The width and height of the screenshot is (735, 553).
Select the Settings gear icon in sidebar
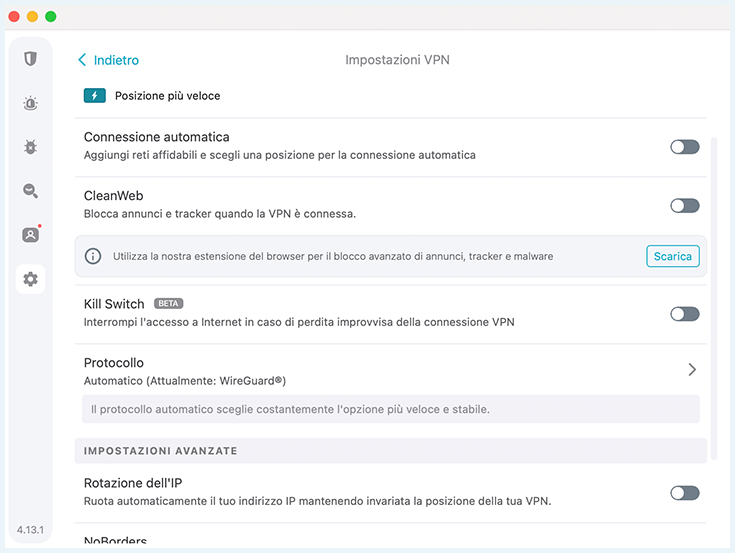point(30,279)
